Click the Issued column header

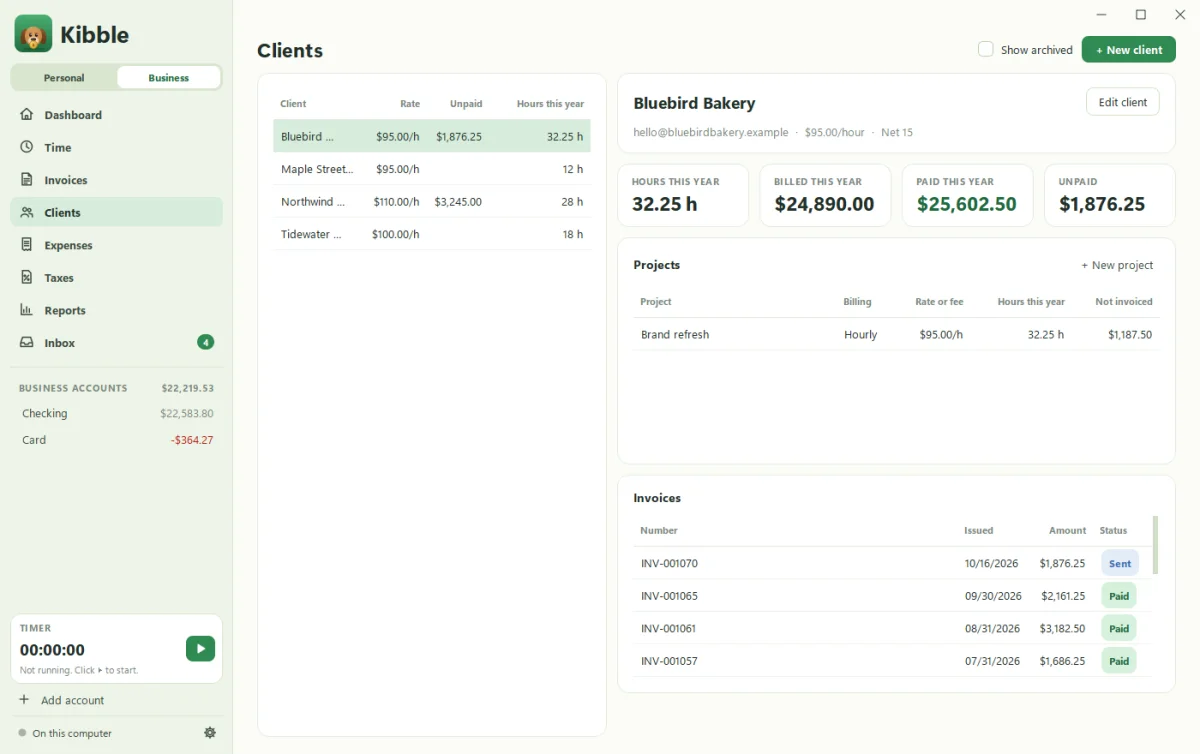978,530
